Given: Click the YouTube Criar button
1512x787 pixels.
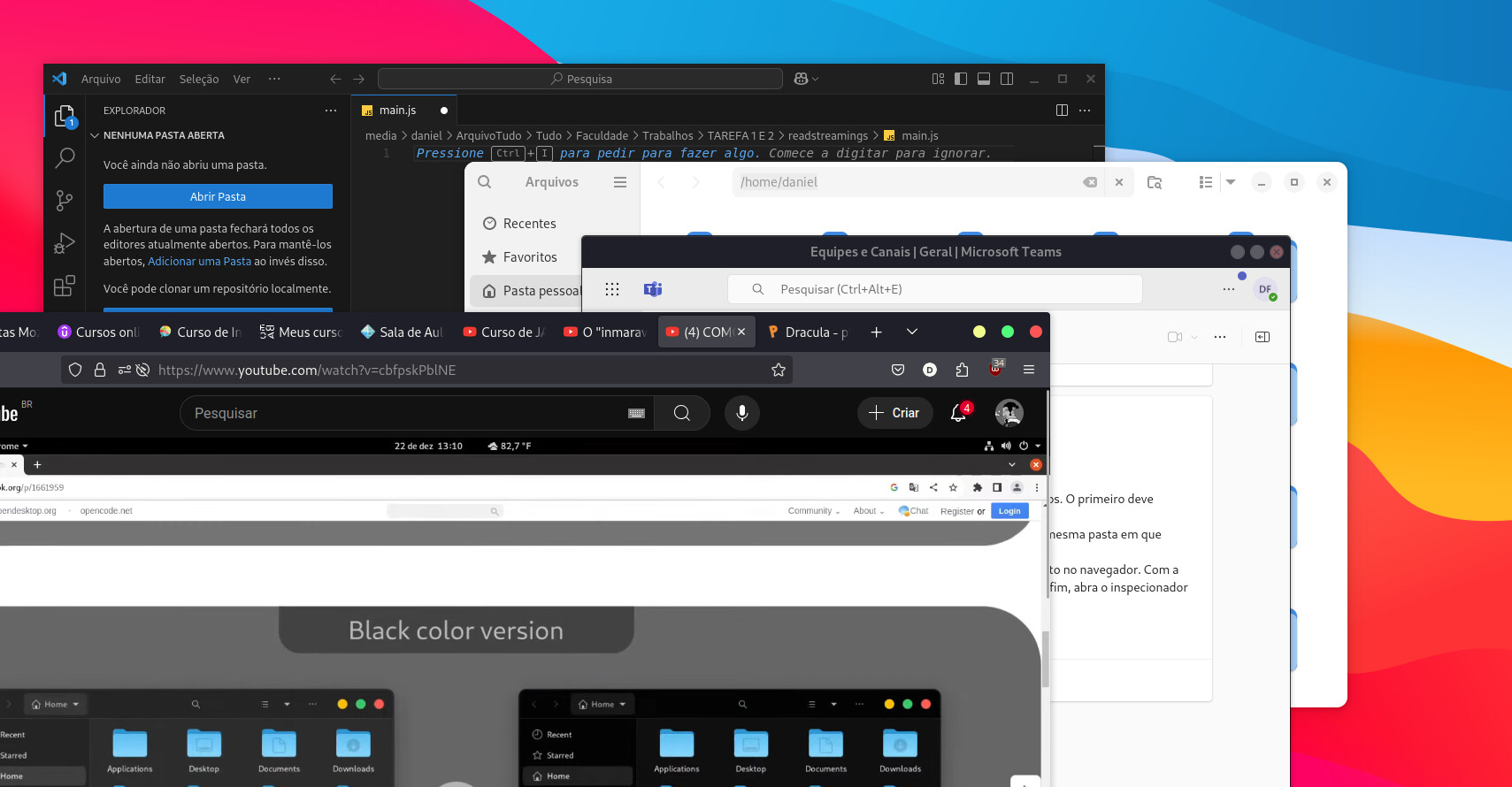Looking at the screenshot, I should click(894, 413).
